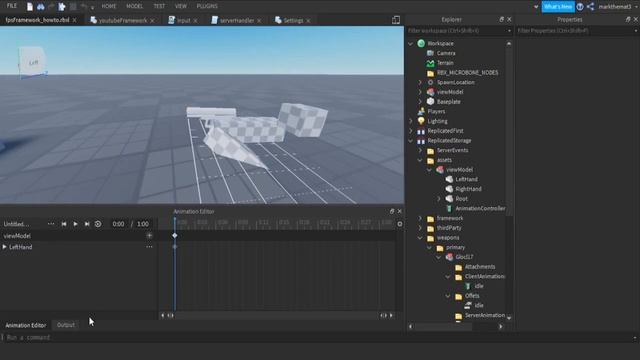
Task: Click the Explorer vertical scrollbar down arrow
Action: (509, 318)
